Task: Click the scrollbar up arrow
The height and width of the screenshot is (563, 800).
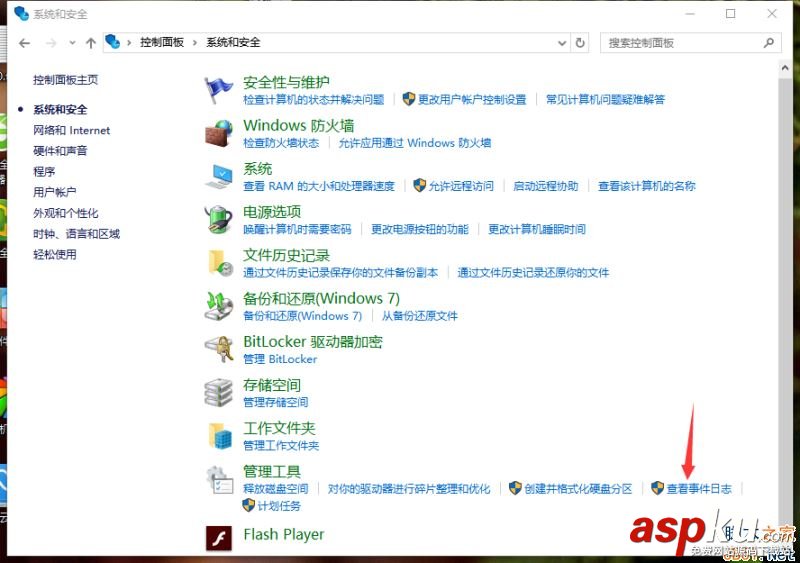Action: [785, 68]
